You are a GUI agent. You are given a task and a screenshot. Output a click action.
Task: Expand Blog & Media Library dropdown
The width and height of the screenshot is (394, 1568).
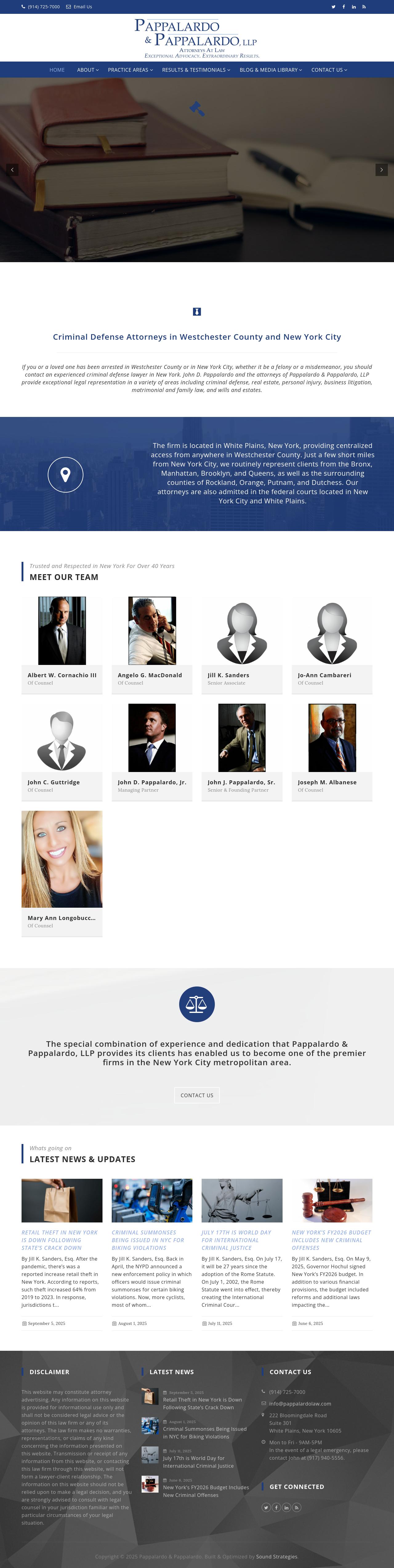point(271,70)
